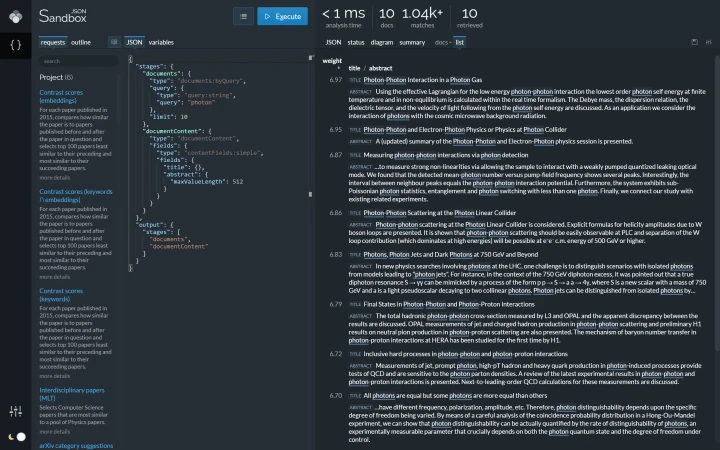Switch to the outline tab
The image size is (720, 450).
point(81,42)
